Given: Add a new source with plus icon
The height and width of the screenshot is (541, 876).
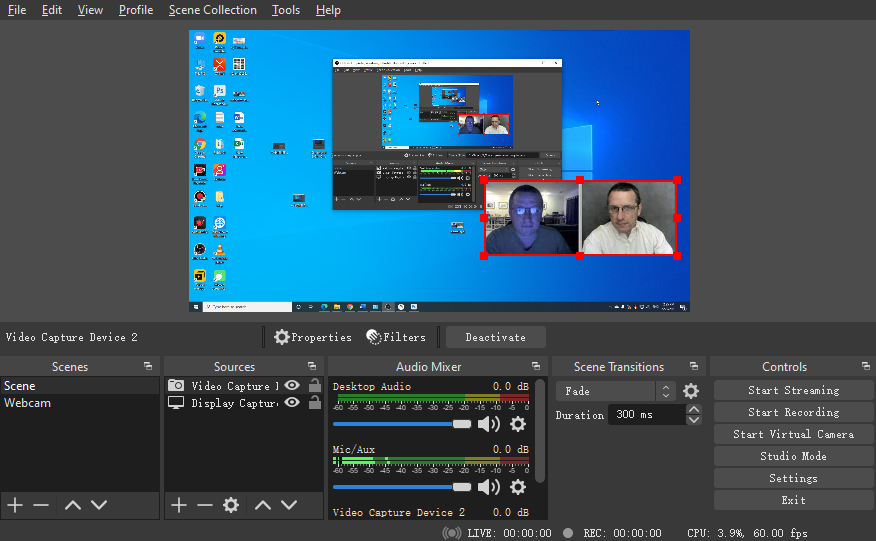Looking at the screenshot, I should pyautogui.click(x=179, y=505).
